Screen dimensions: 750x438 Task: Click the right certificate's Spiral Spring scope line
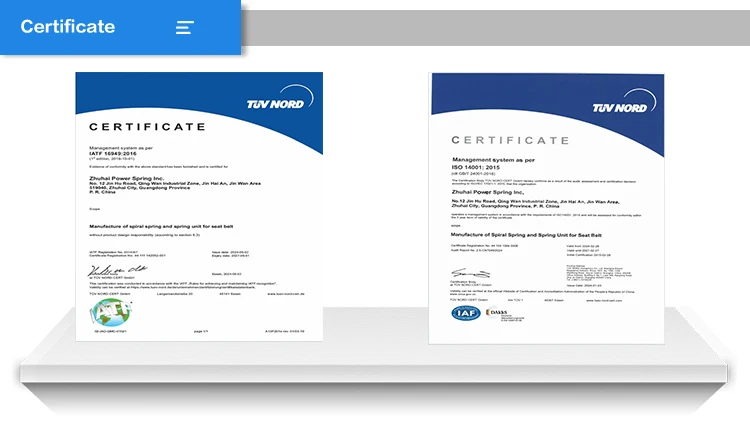pos(526,235)
